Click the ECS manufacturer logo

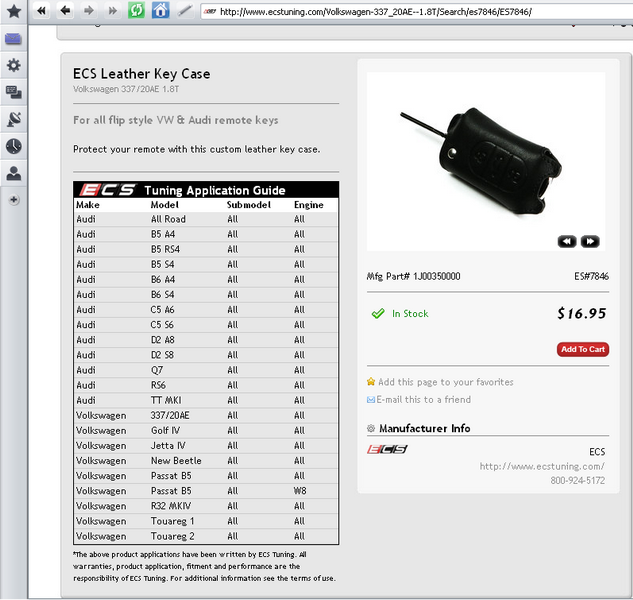pos(387,449)
